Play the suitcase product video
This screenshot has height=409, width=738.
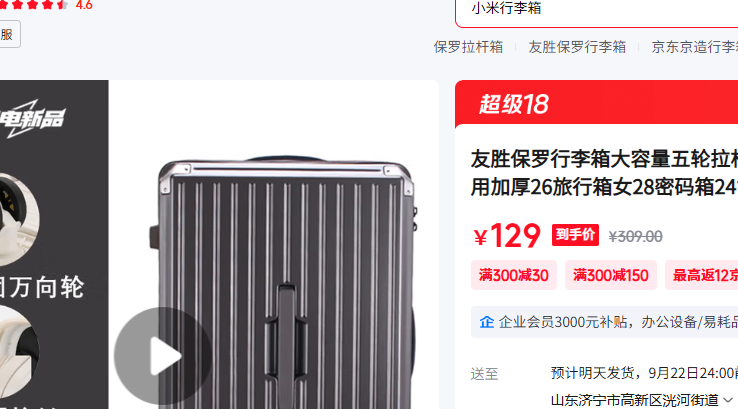(x=163, y=356)
